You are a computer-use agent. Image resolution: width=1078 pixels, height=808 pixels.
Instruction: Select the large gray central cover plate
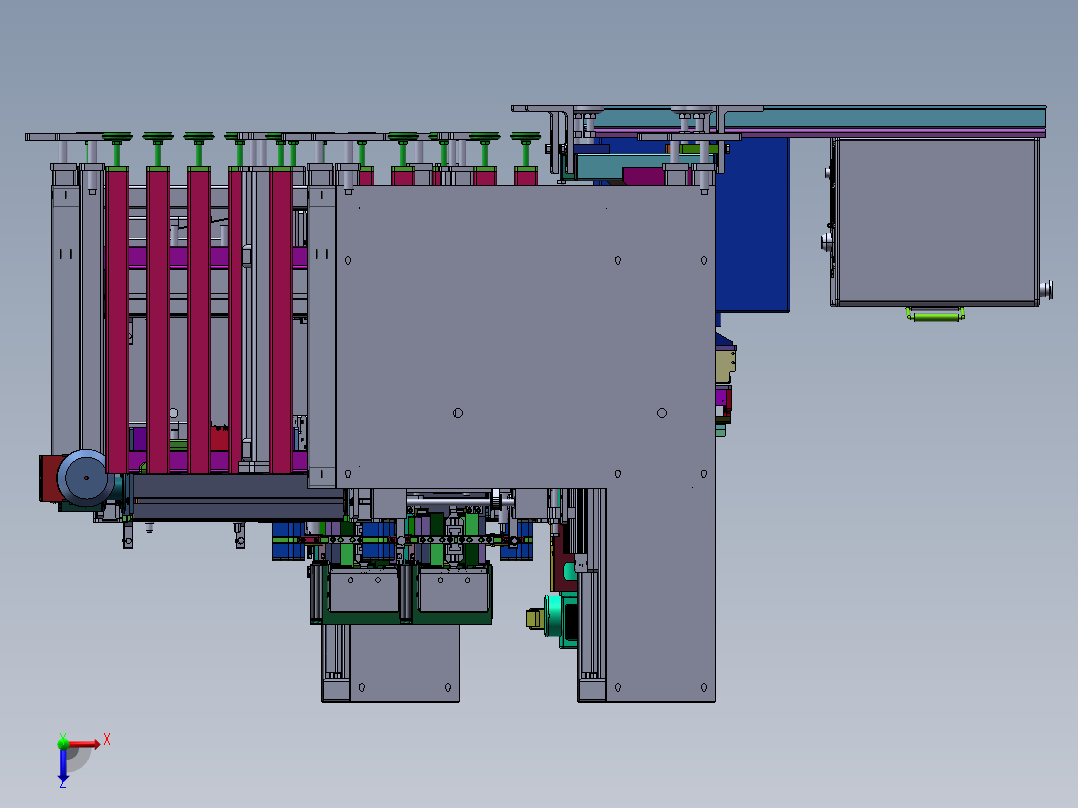point(520,330)
